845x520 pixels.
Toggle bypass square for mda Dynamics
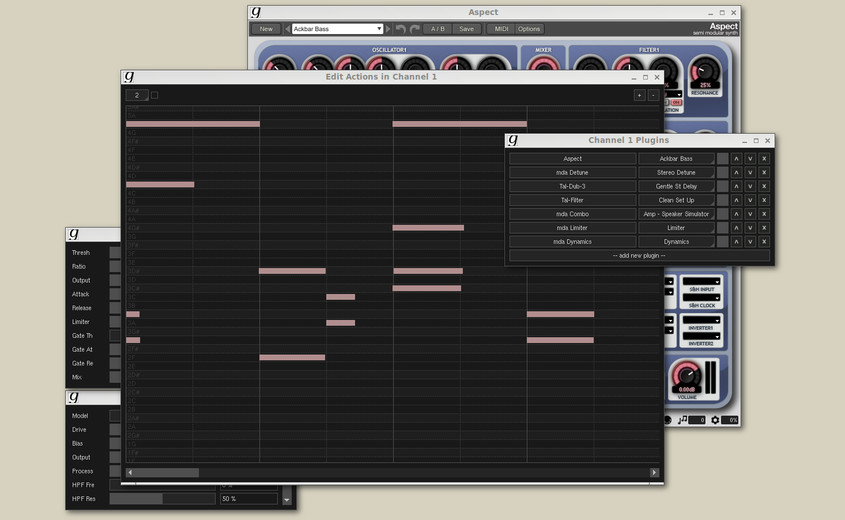tap(723, 241)
